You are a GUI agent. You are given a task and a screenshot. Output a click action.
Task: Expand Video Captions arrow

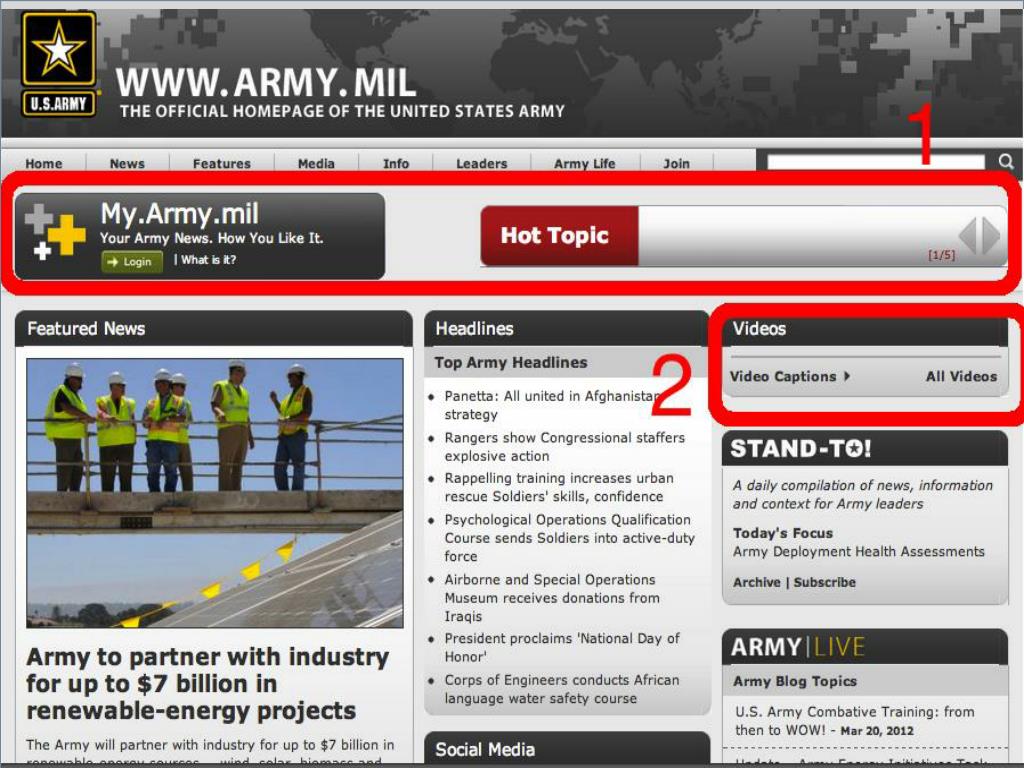(x=847, y=376)
